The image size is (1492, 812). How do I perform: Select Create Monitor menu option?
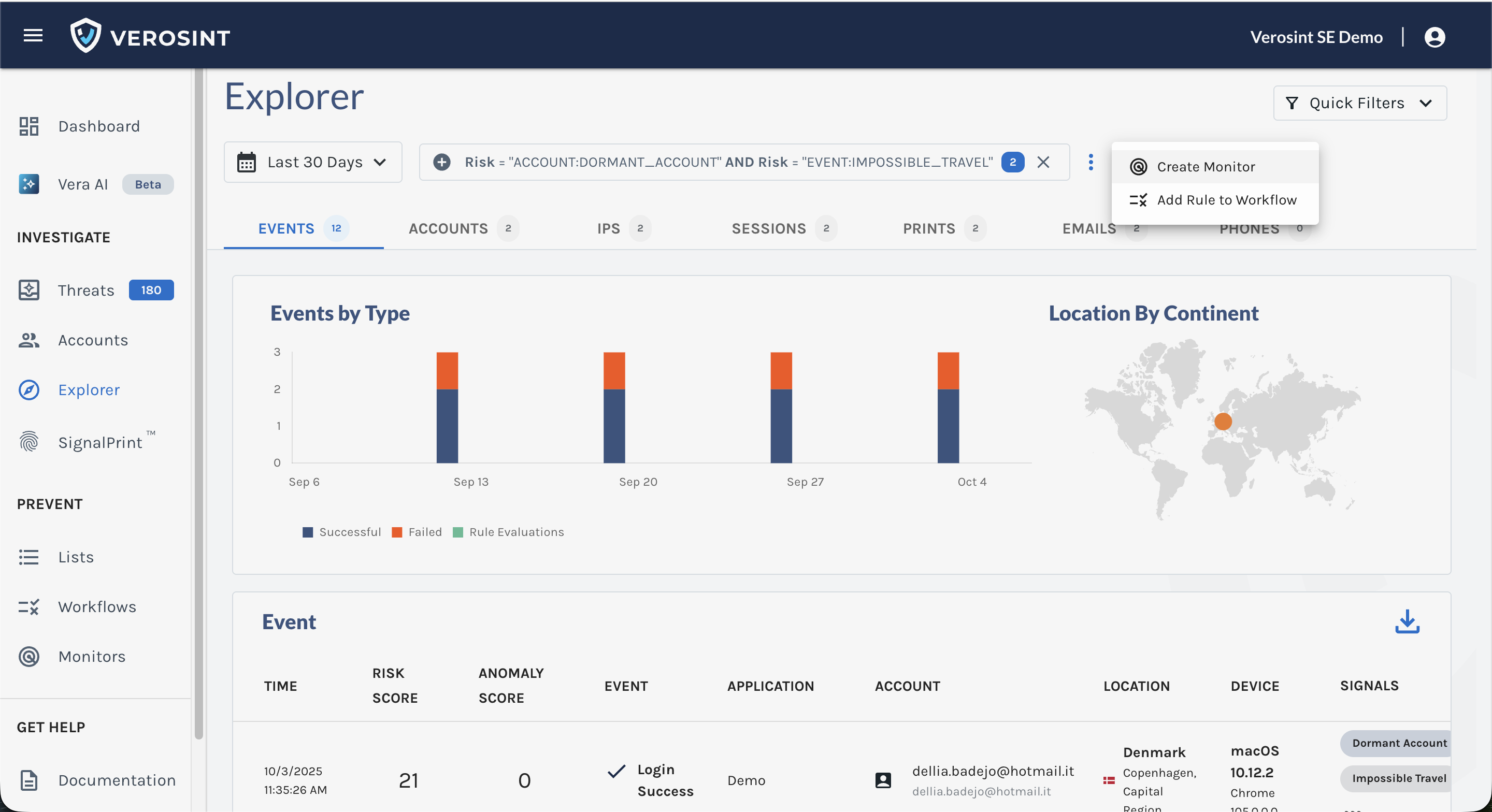[x=1206, y=167]
